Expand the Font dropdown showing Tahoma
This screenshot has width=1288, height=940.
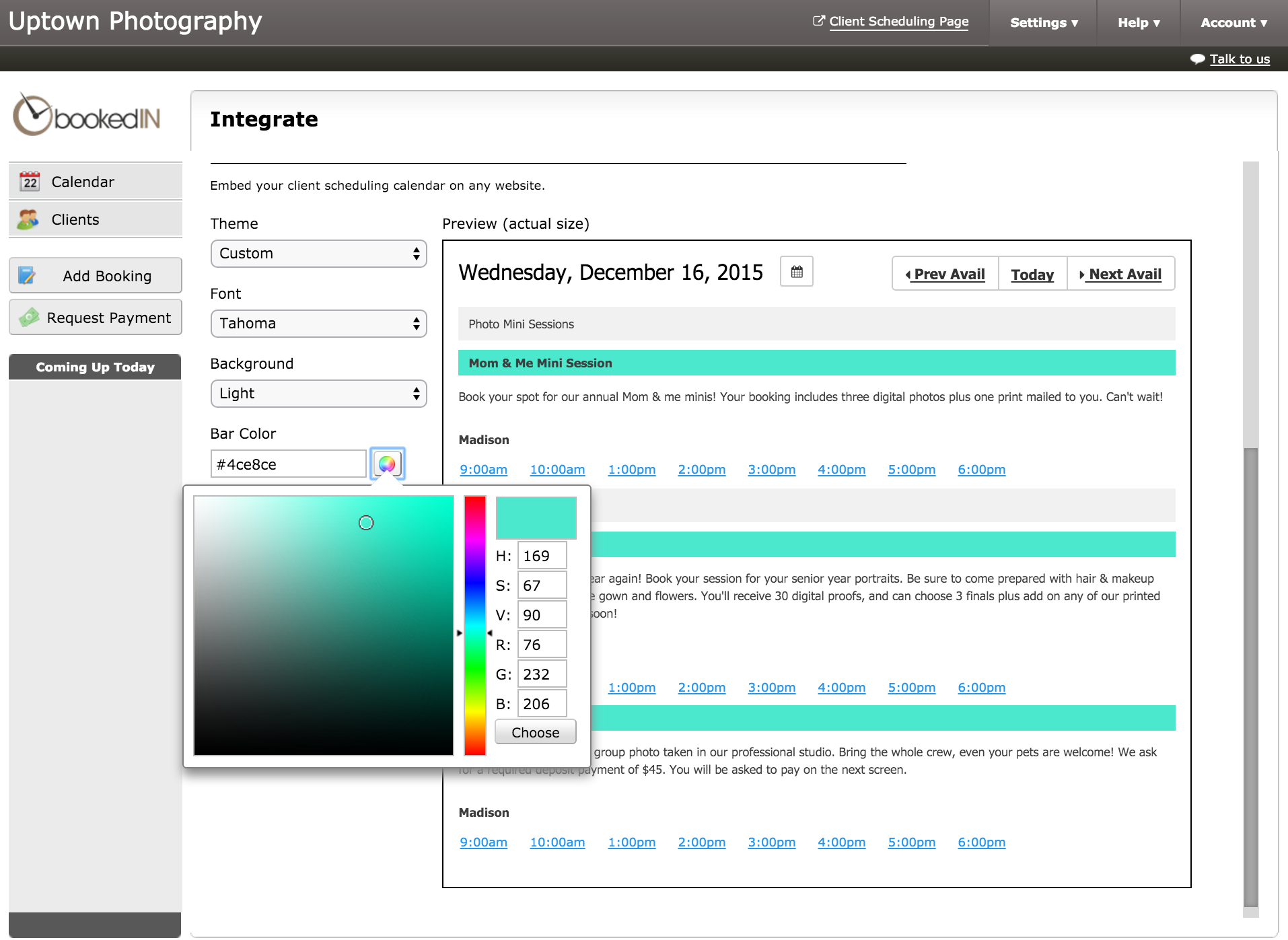click(x=318, y=324)
